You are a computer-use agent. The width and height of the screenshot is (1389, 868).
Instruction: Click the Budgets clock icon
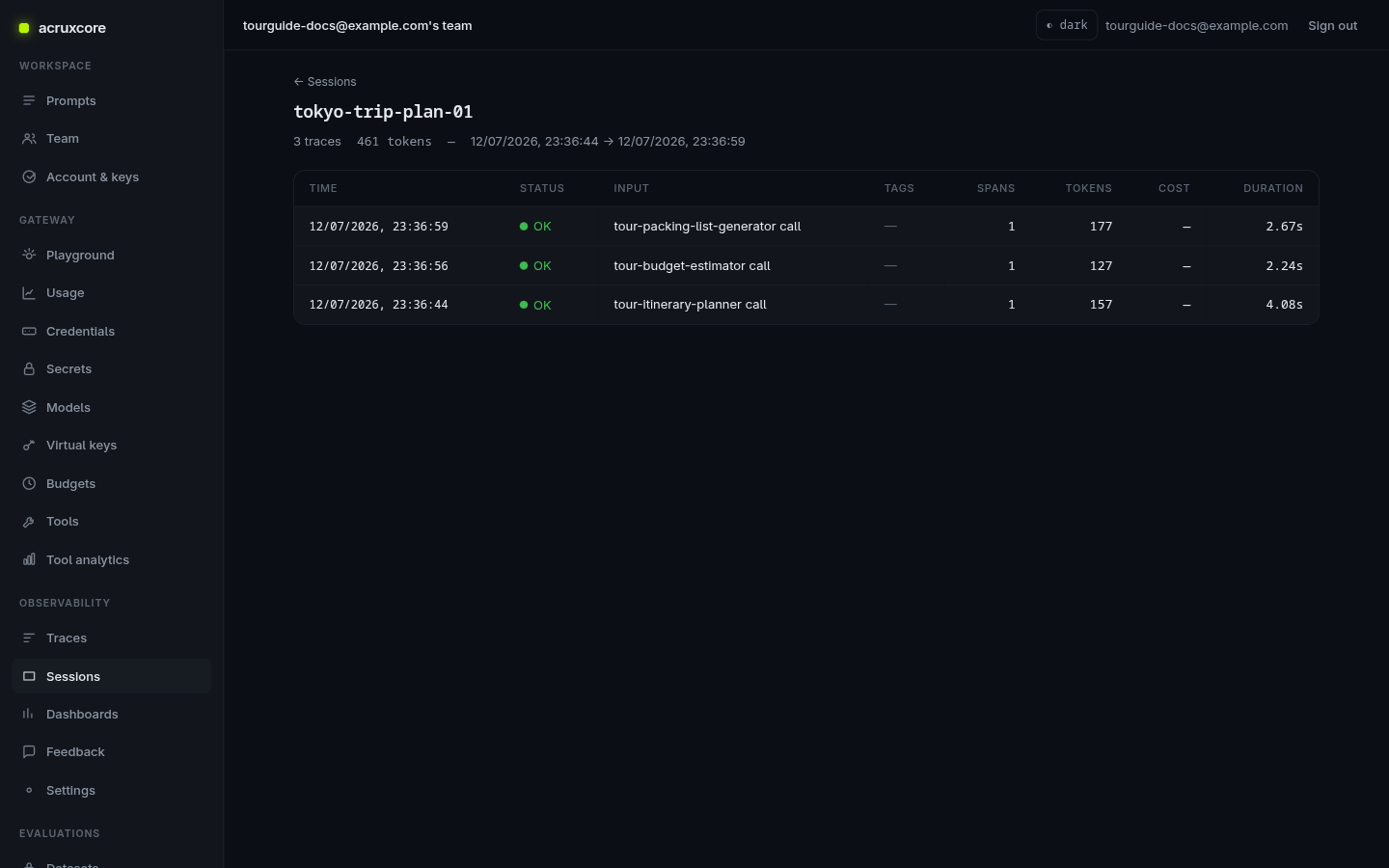[x=29, y=484]
